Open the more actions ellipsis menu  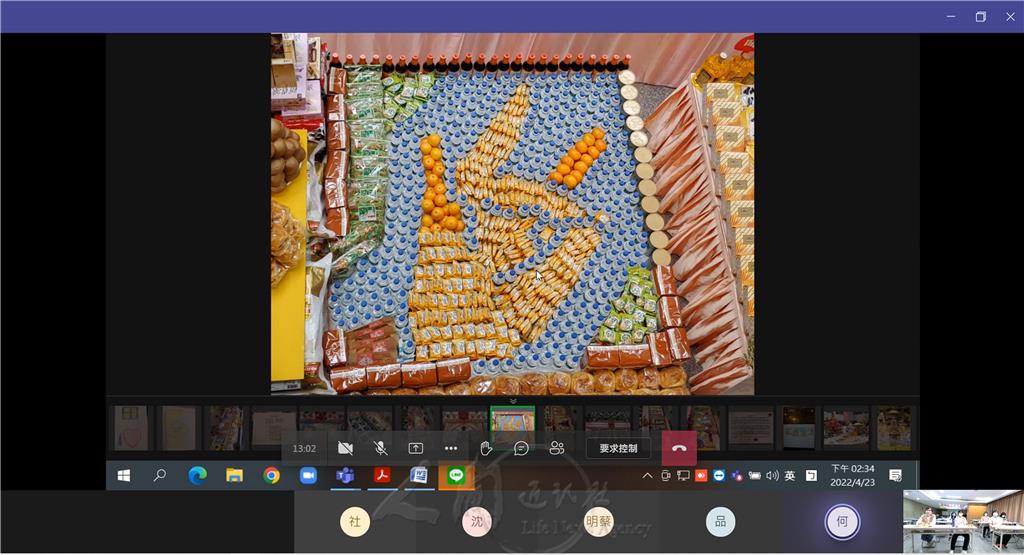(x=451, y=448)
